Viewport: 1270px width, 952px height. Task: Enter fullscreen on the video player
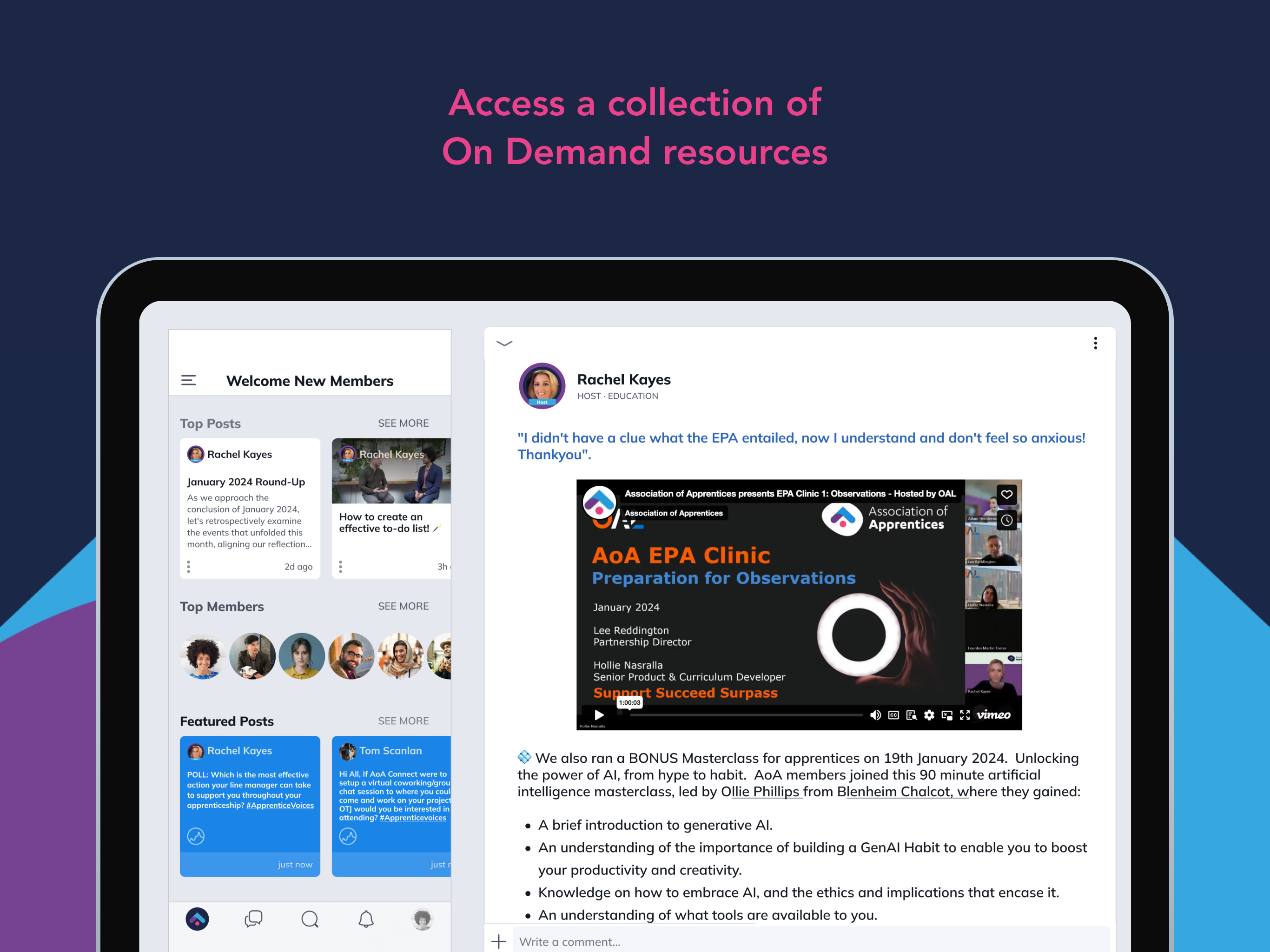[x=965, y=715]
